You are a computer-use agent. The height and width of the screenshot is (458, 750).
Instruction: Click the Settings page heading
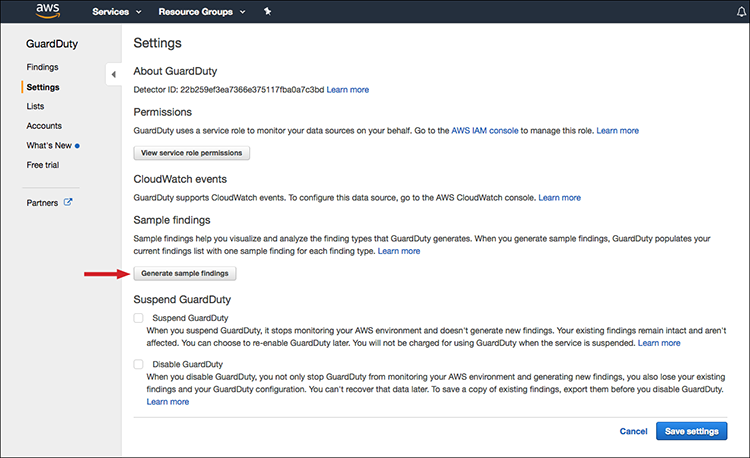pyautogui.click(x=157, y=43)
